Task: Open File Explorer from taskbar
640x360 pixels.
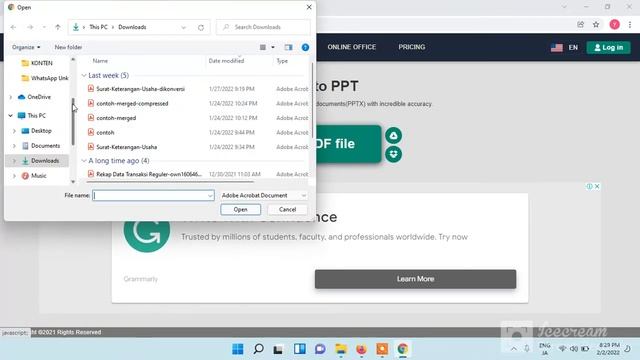Action: [341, 349]
